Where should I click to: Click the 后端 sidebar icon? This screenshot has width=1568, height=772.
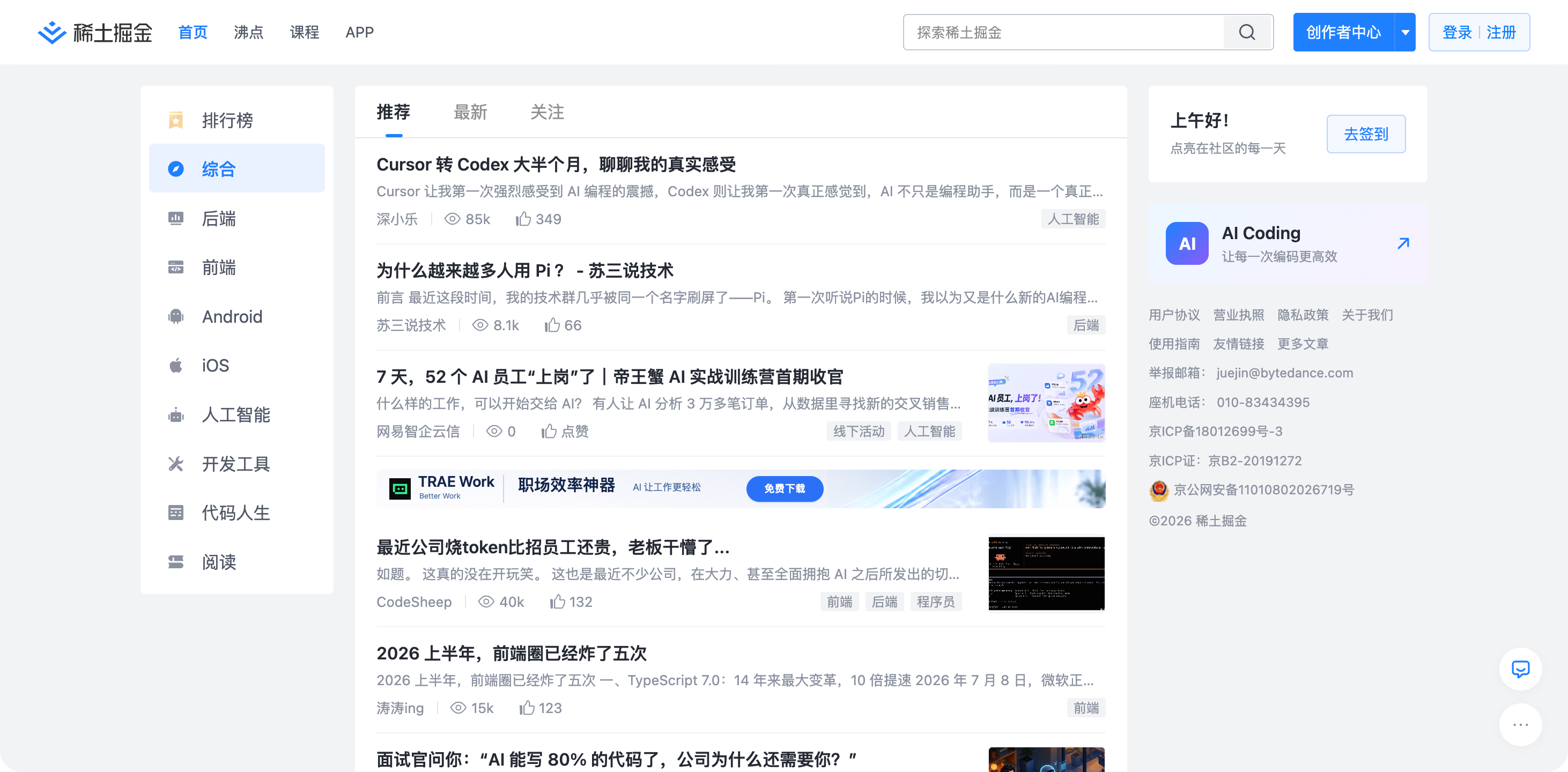tap(176, 218)
